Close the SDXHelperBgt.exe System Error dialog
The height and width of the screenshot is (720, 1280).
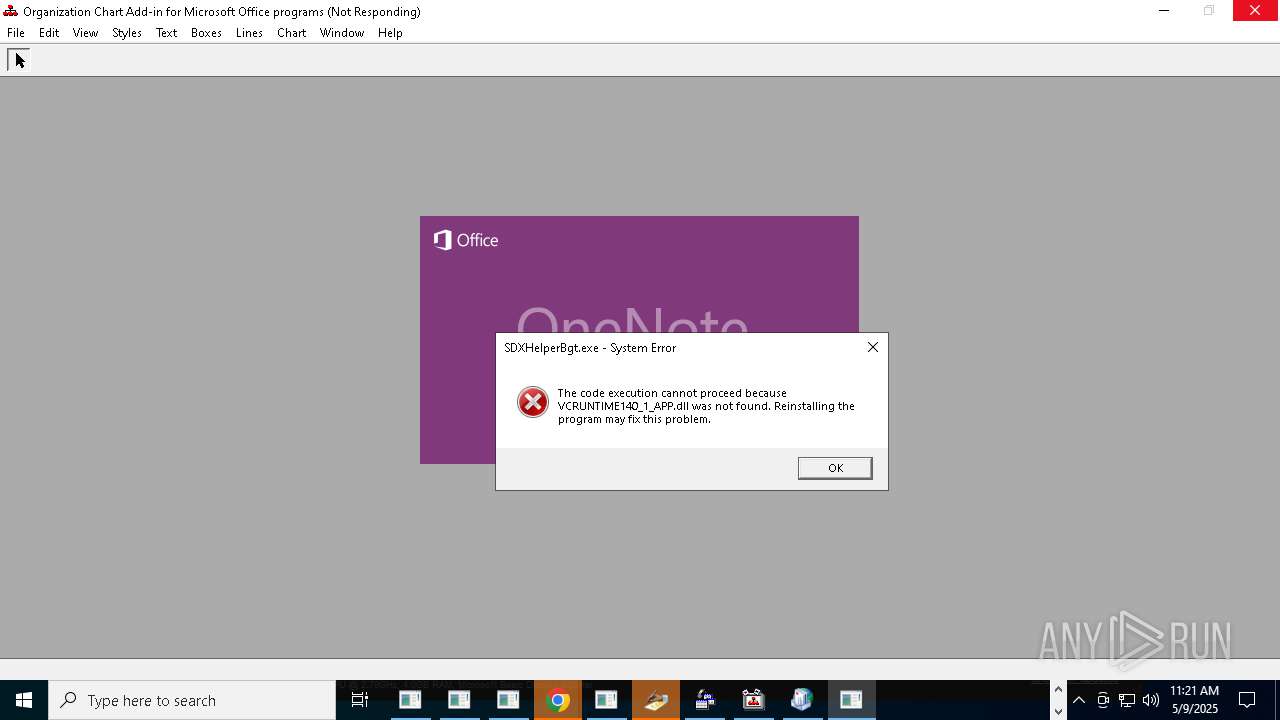tap(873, 347)
